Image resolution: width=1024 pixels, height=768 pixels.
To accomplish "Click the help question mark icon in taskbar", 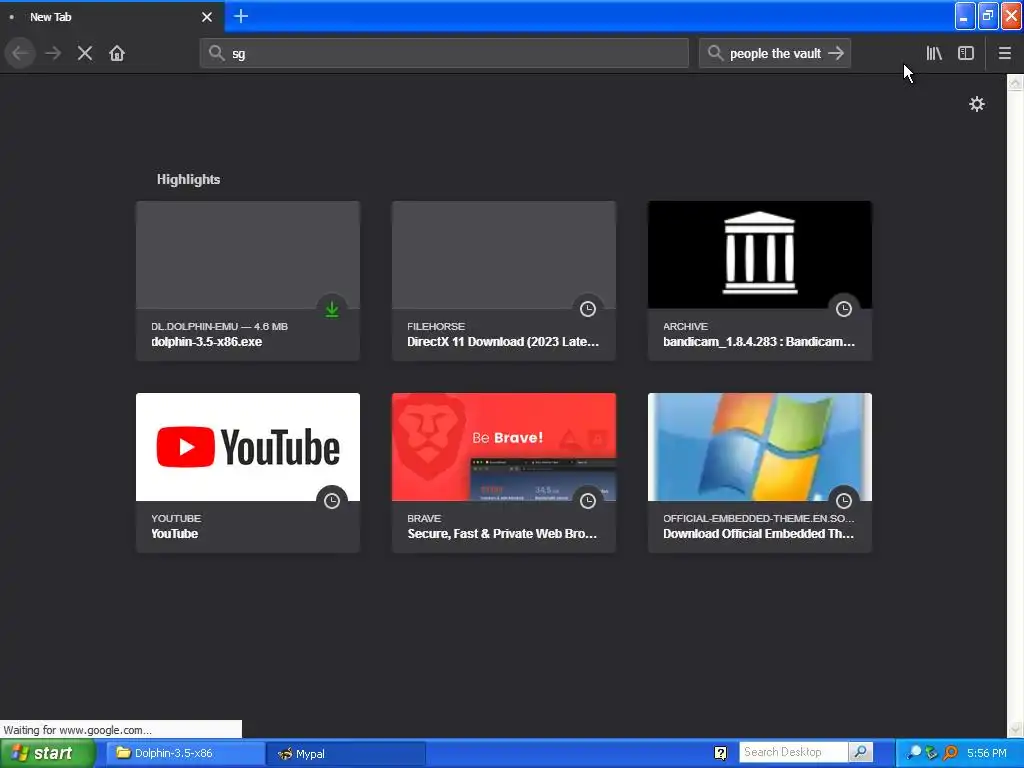I will [720, 753].
